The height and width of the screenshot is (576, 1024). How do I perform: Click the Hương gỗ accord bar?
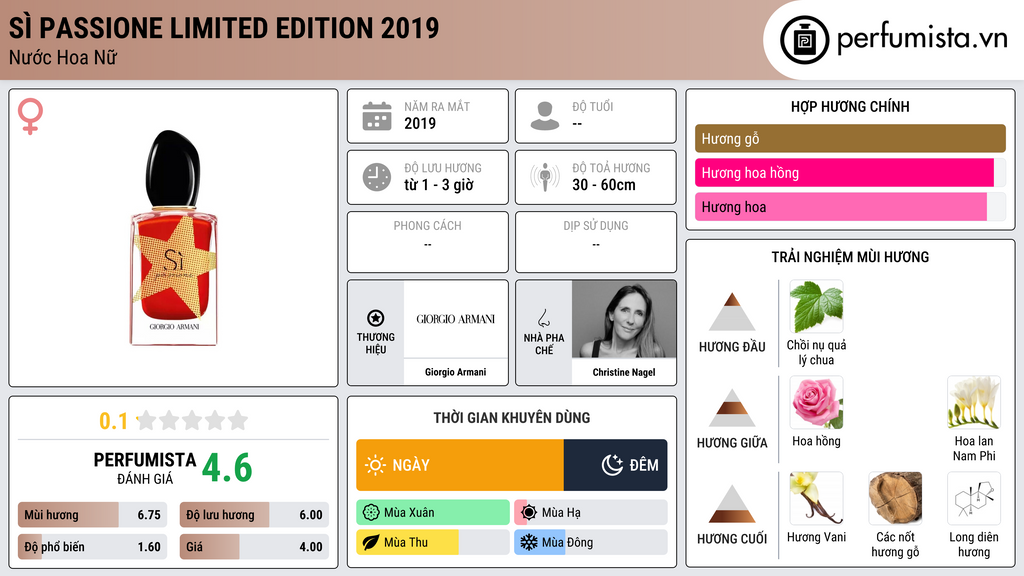click(x=850, y=139)
